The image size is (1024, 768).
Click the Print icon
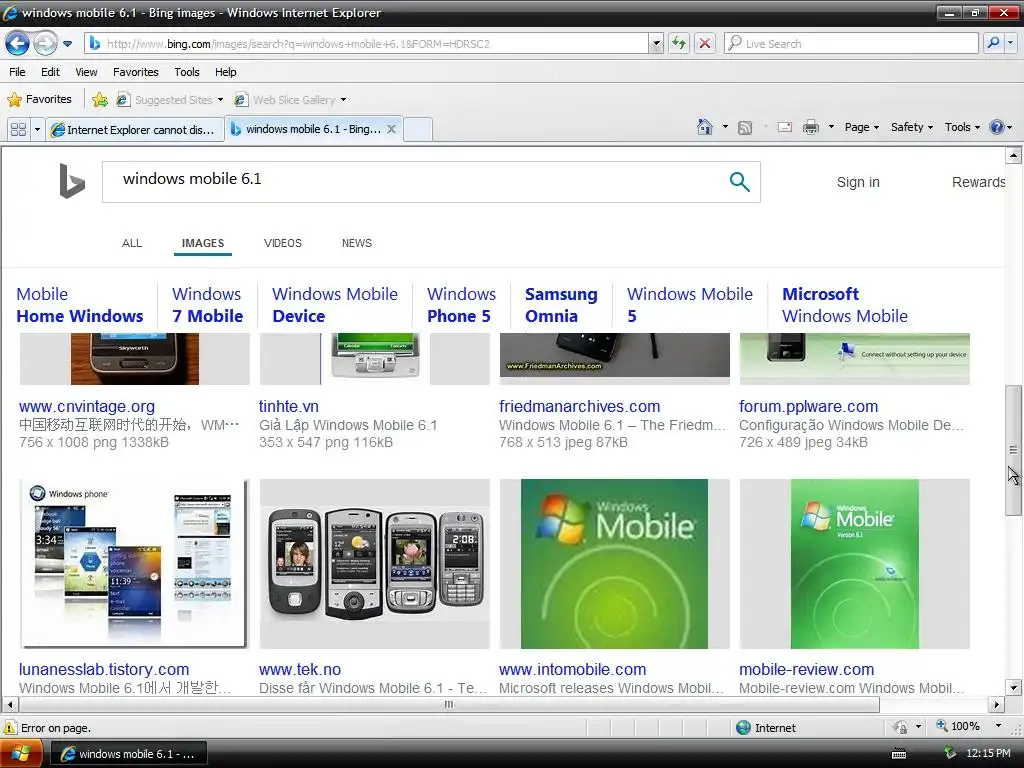point(810,127)
